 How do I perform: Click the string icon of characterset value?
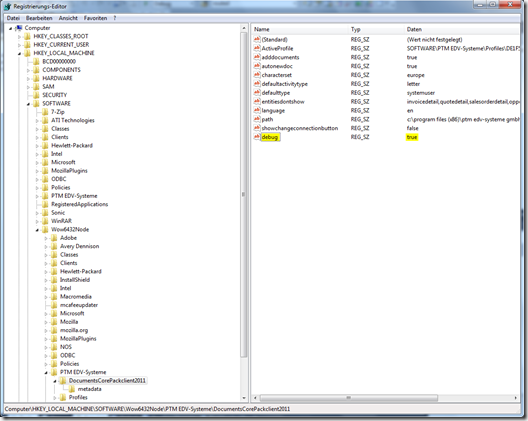point(257,75)
